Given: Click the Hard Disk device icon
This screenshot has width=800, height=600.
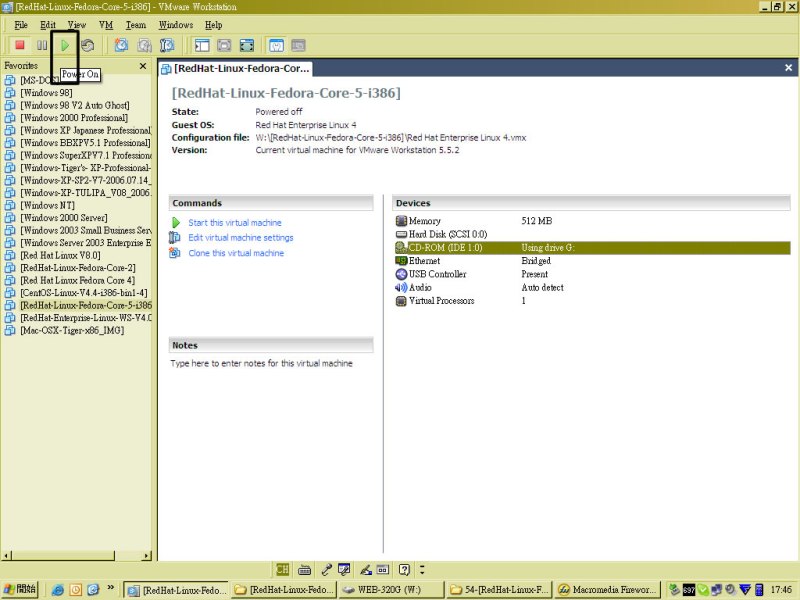Looking at the screenshot, I should point(401,234).
